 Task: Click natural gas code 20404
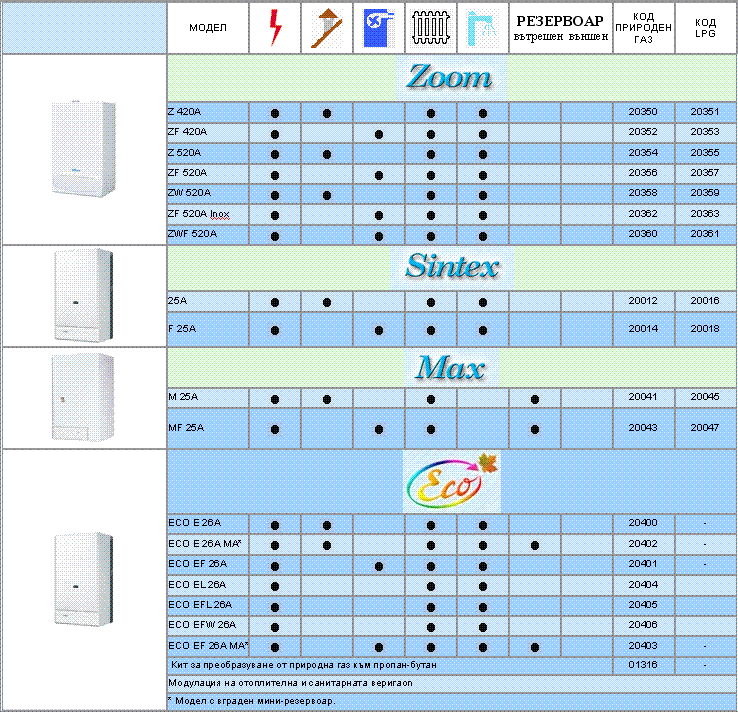tap(643, 585)
